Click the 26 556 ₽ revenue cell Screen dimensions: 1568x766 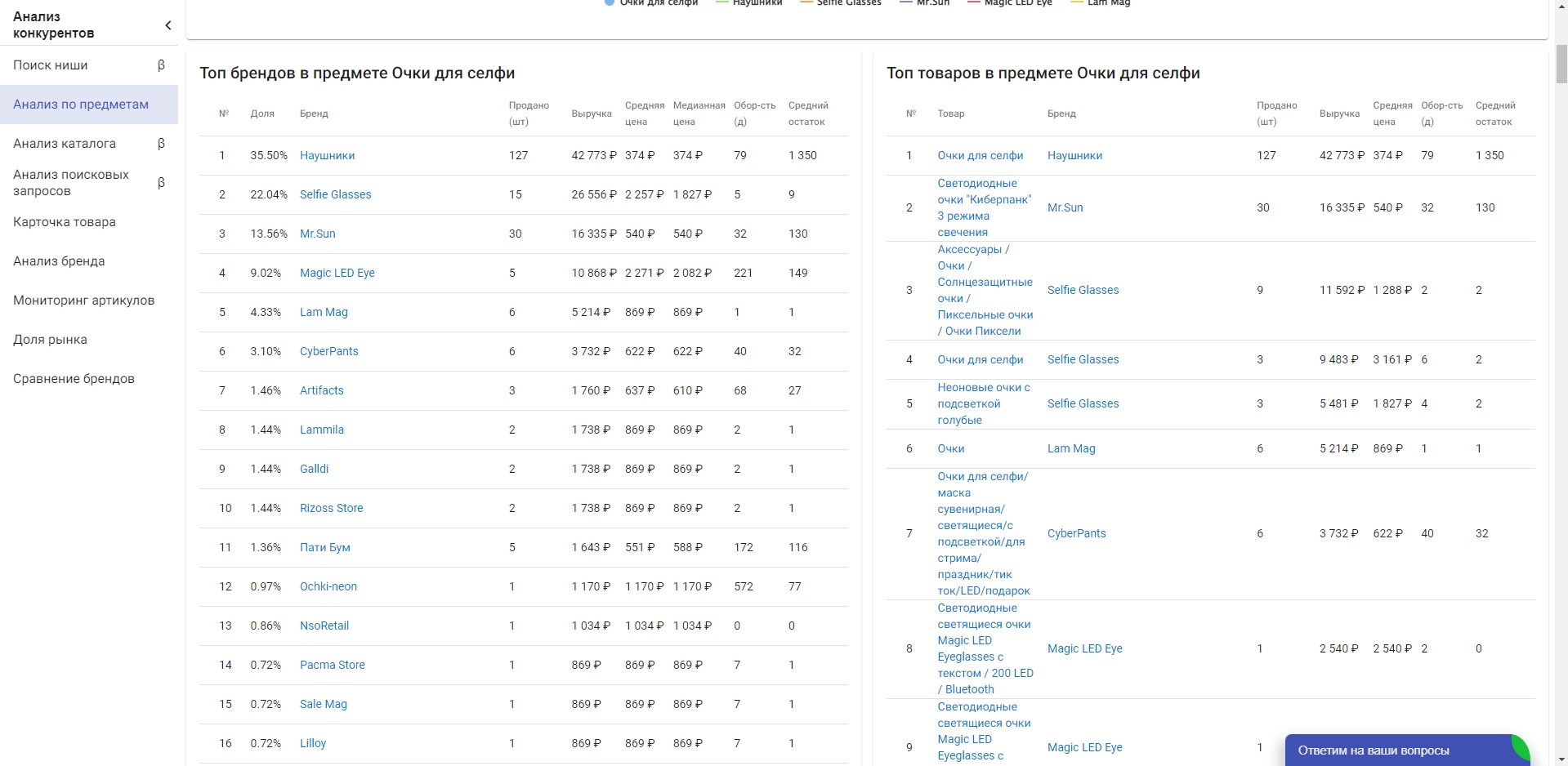[x=594, y=194]
